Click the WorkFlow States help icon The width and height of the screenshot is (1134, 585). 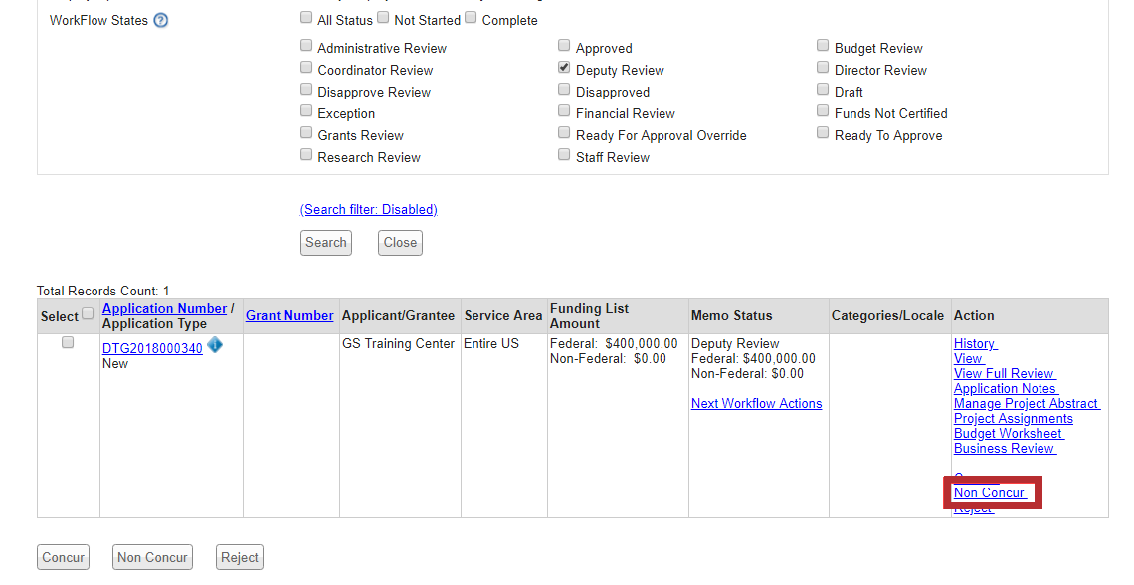161,21
